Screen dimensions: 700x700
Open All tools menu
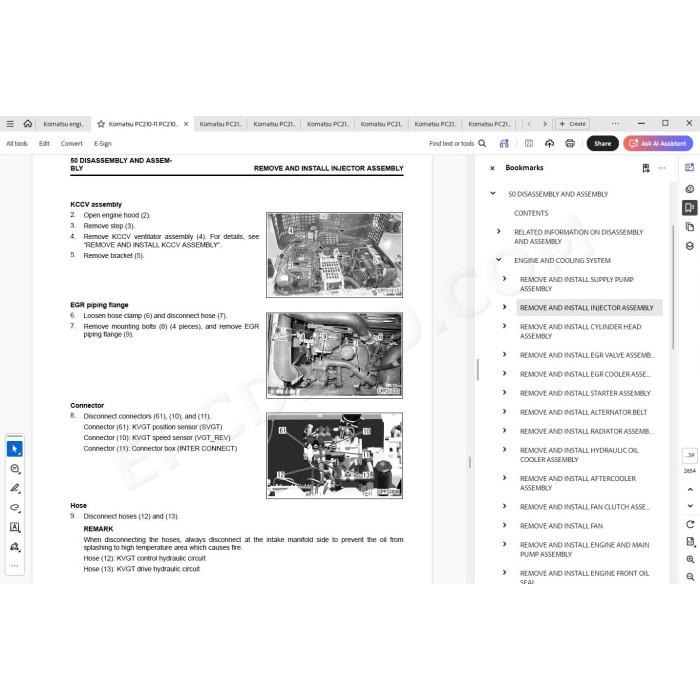[17, 143]
